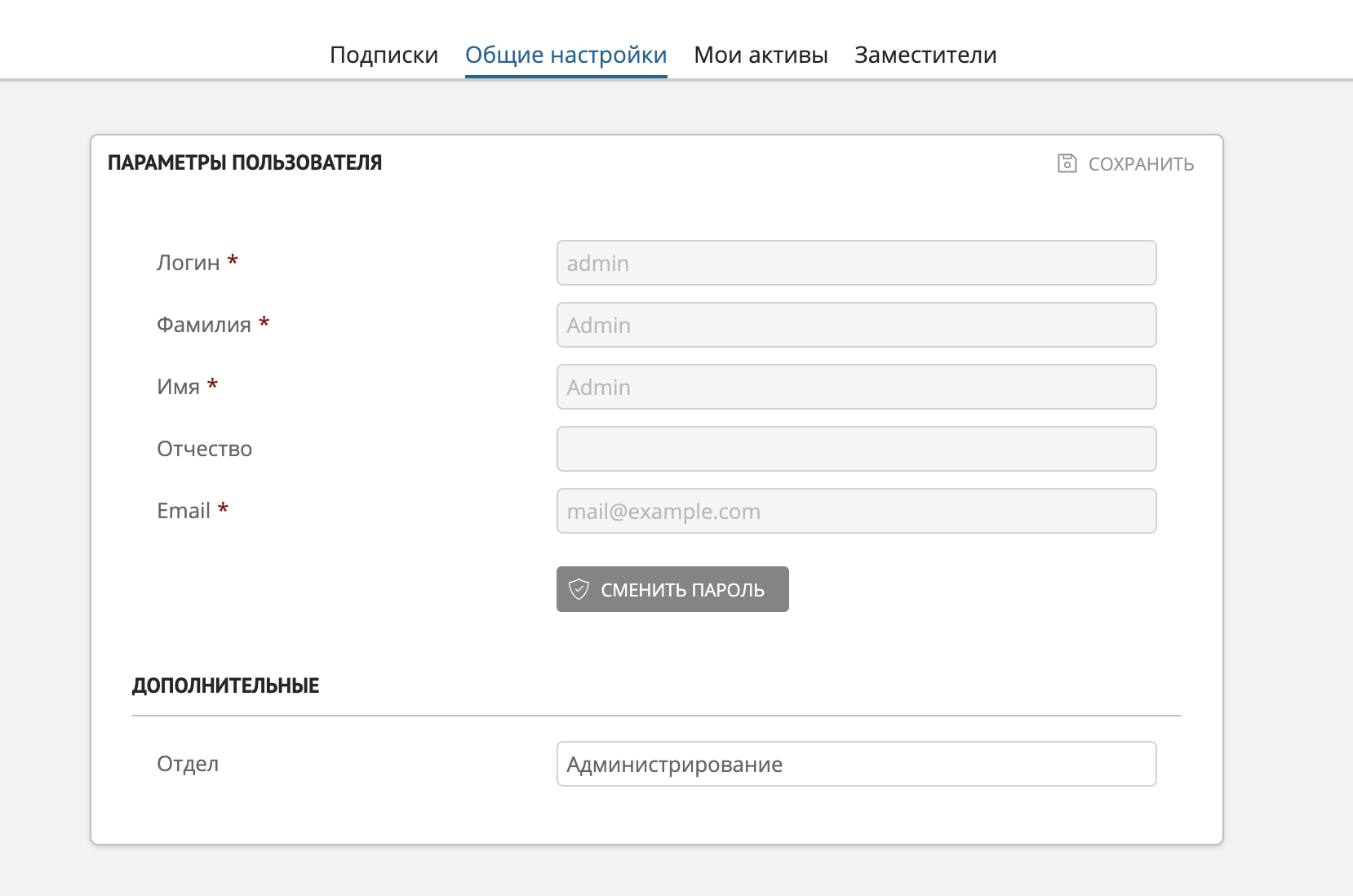
Task: Focus the Email field with mail@example.com
Action: (x=856, y=511)
